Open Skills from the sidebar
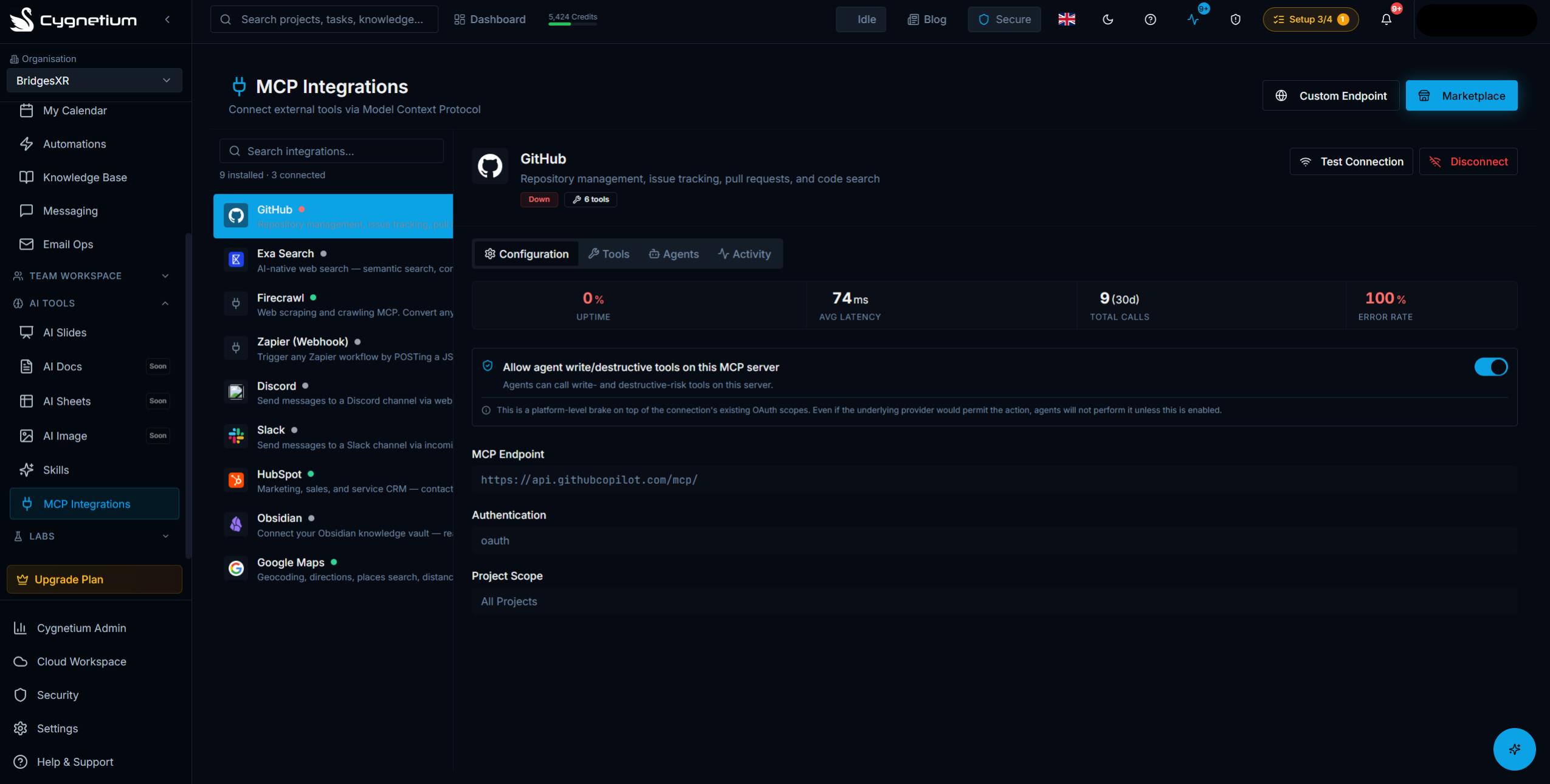This screenshot has width=1550, height=784. tap(94, 470)
